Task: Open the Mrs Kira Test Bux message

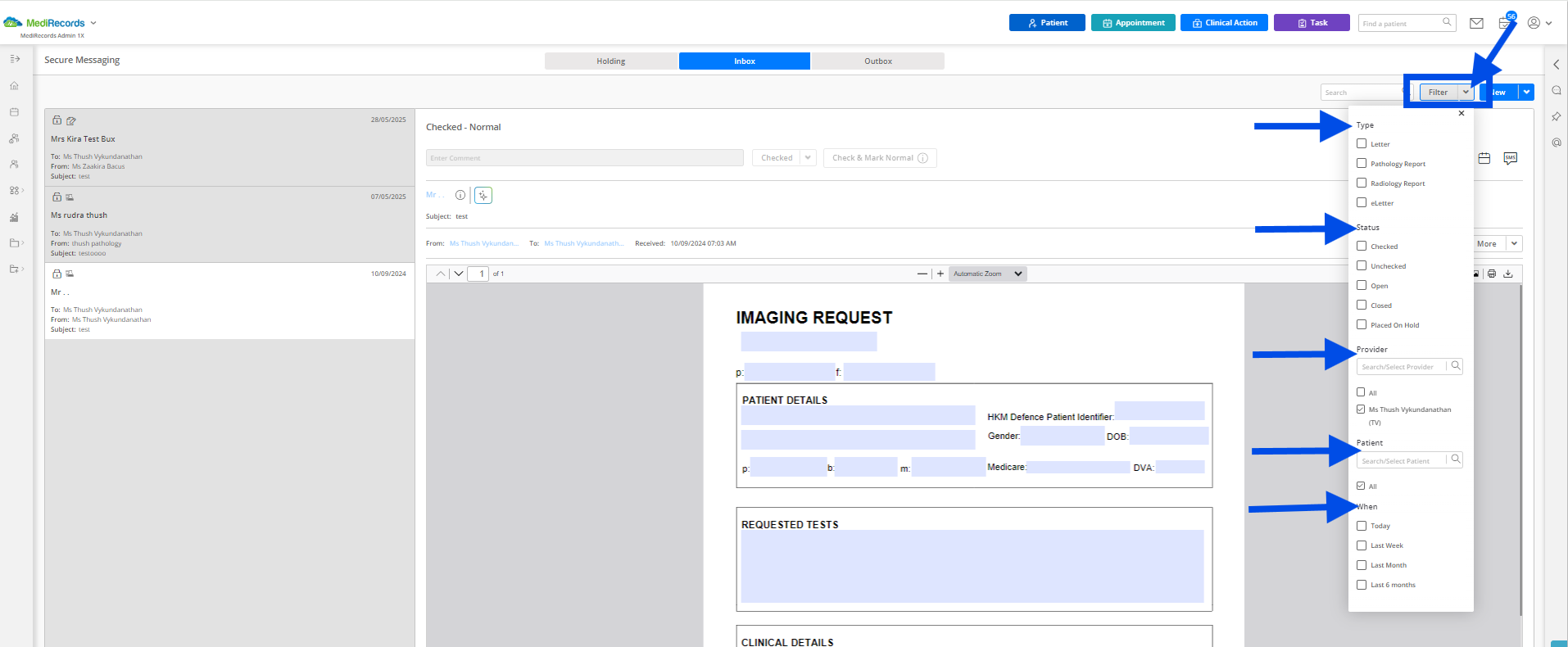Action: [229, 147]
